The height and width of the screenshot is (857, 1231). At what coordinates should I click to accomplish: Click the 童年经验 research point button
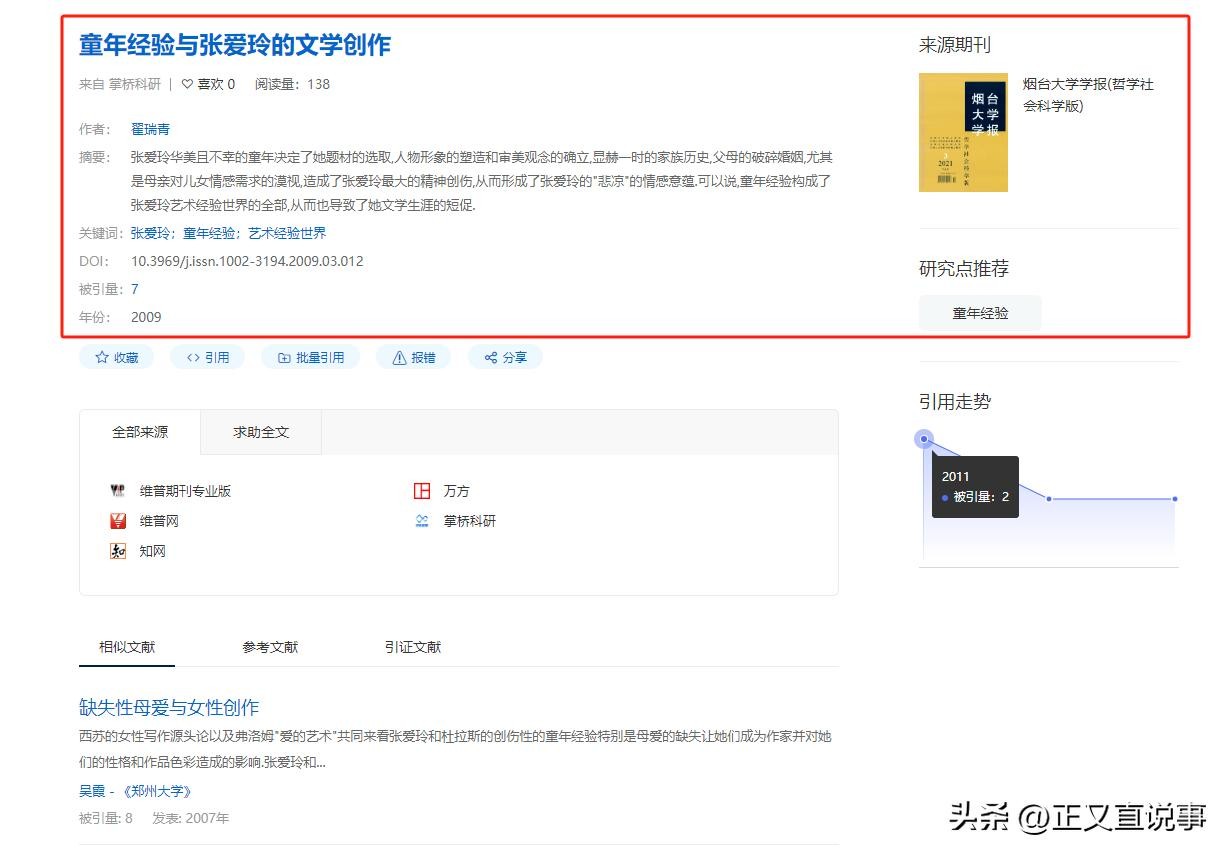pos(980,313)
